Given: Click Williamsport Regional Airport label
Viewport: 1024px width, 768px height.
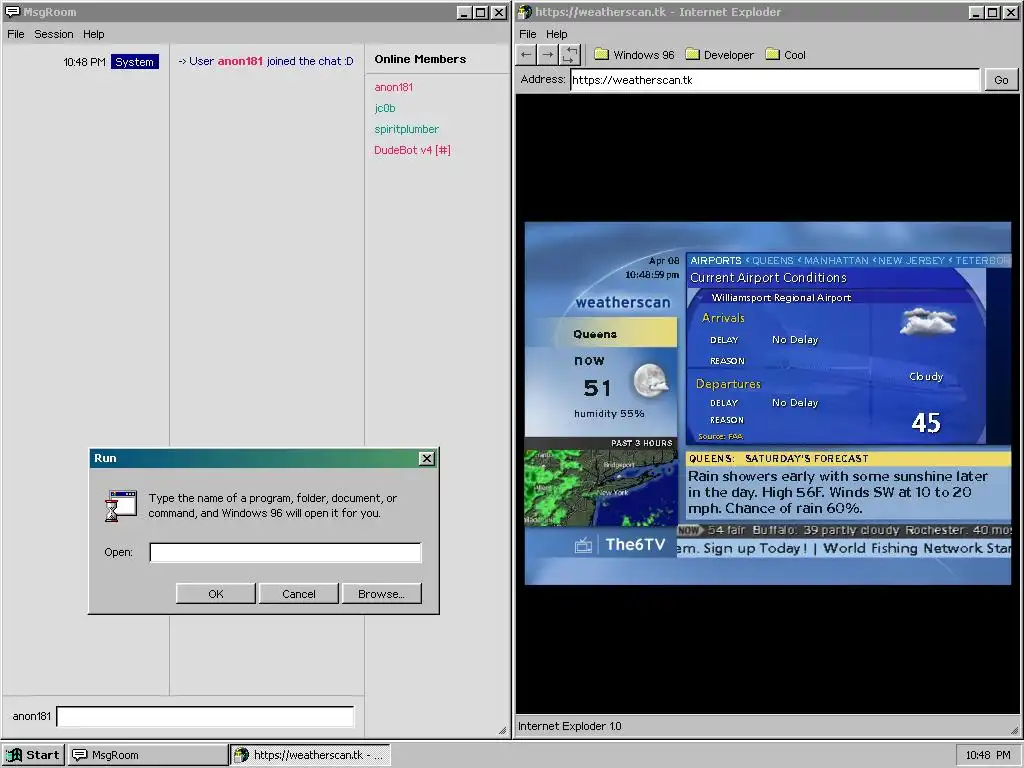Looking at the screenshot, I should (x=781, y=297).
